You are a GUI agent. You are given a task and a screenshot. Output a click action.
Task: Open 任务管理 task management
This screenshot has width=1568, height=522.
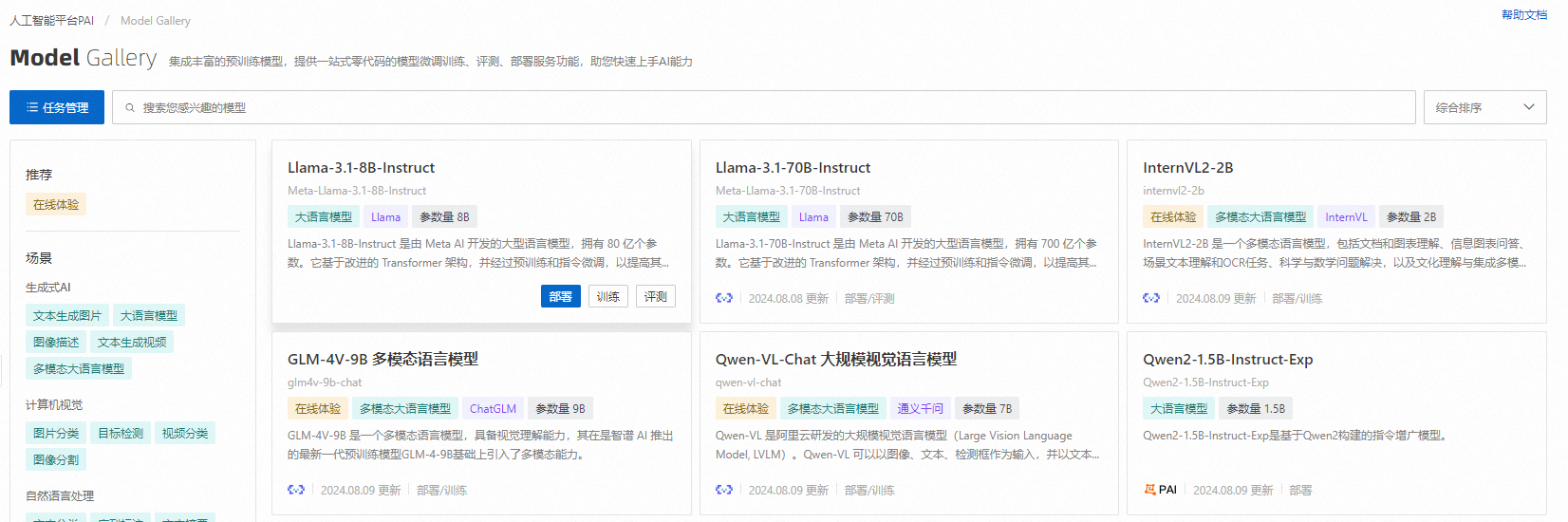(57, 107)
